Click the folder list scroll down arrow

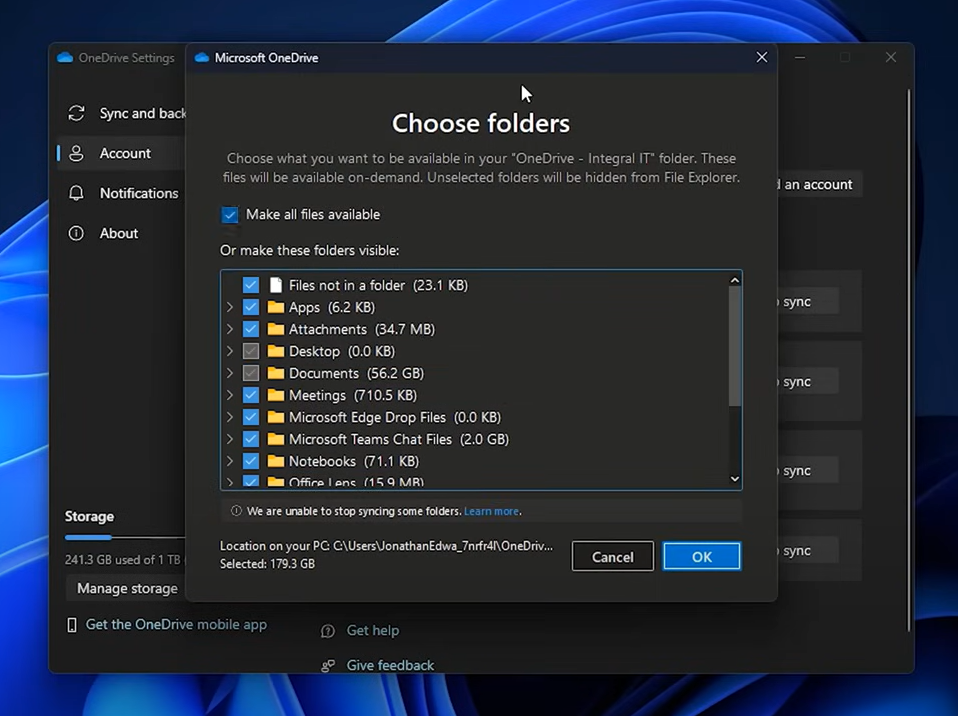click(x=735, y=479)
